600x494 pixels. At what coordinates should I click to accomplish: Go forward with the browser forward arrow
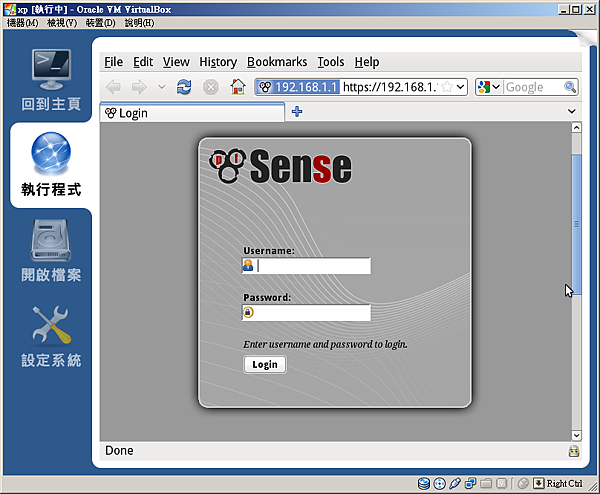139,87
